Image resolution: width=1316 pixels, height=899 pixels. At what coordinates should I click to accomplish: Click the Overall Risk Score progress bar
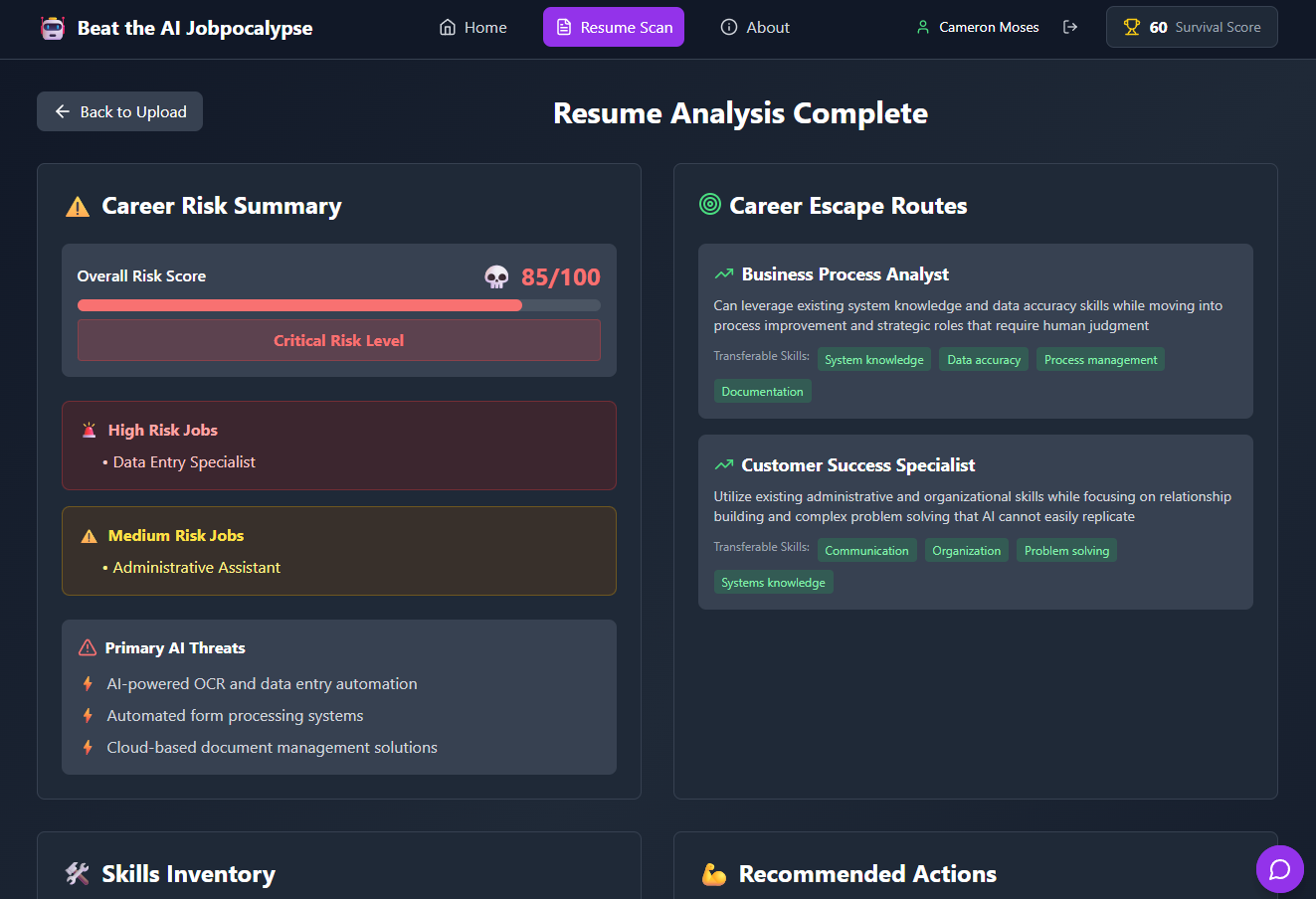pos(339,305)
